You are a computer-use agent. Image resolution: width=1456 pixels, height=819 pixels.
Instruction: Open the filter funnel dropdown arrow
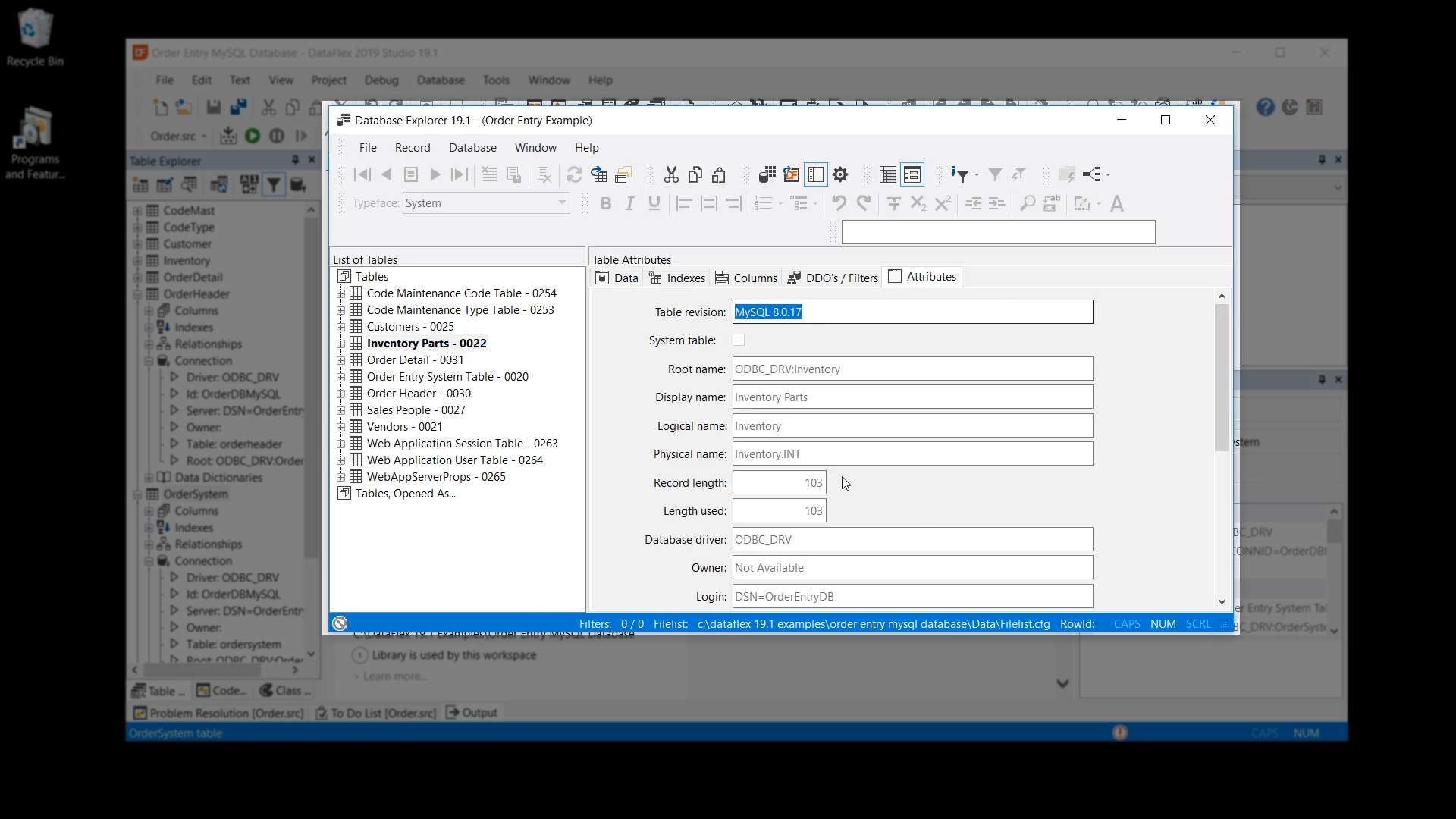(977, 175)
